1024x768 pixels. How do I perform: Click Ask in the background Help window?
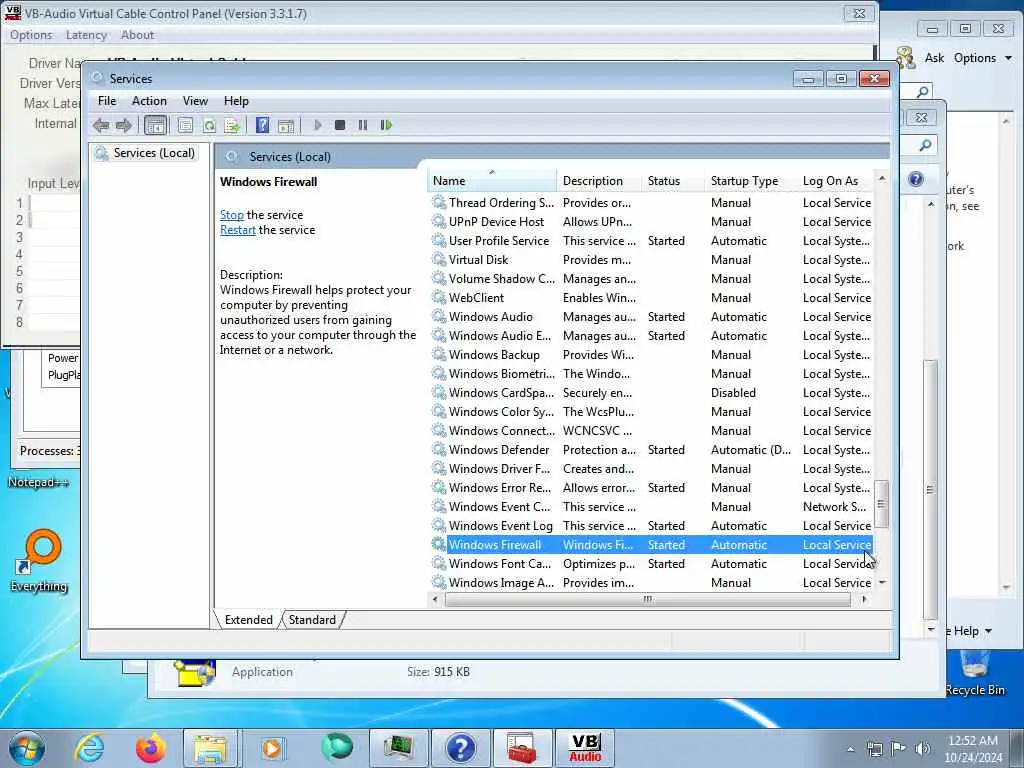click(934, 58)
